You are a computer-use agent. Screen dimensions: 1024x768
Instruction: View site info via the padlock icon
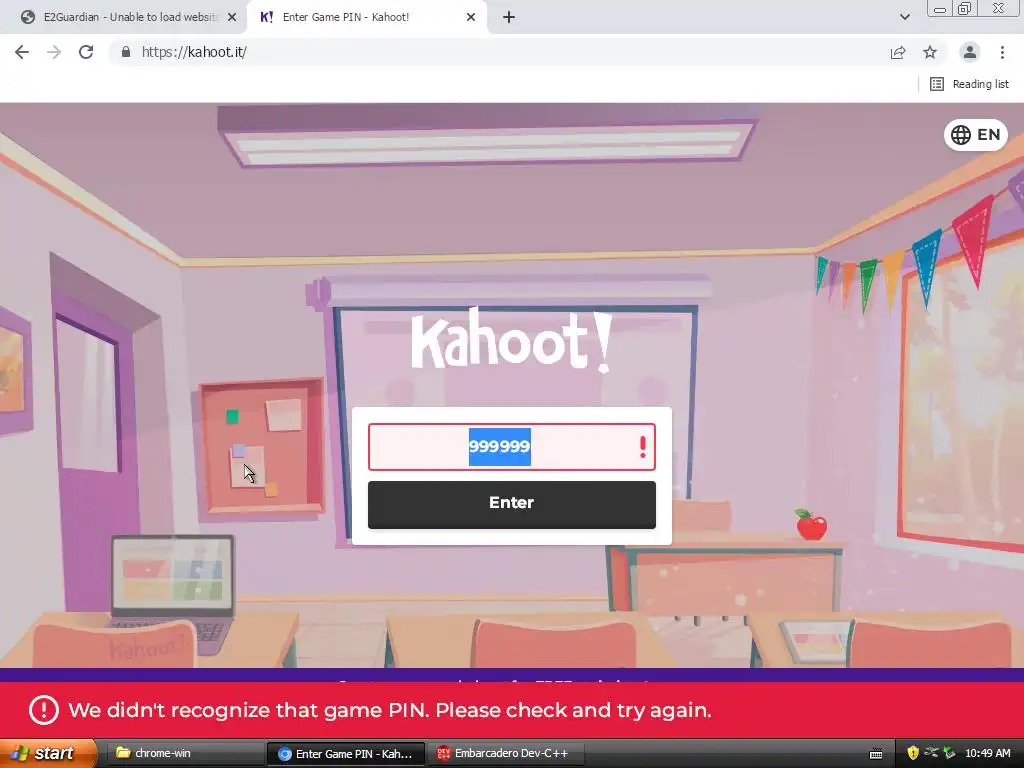[126, 52]
